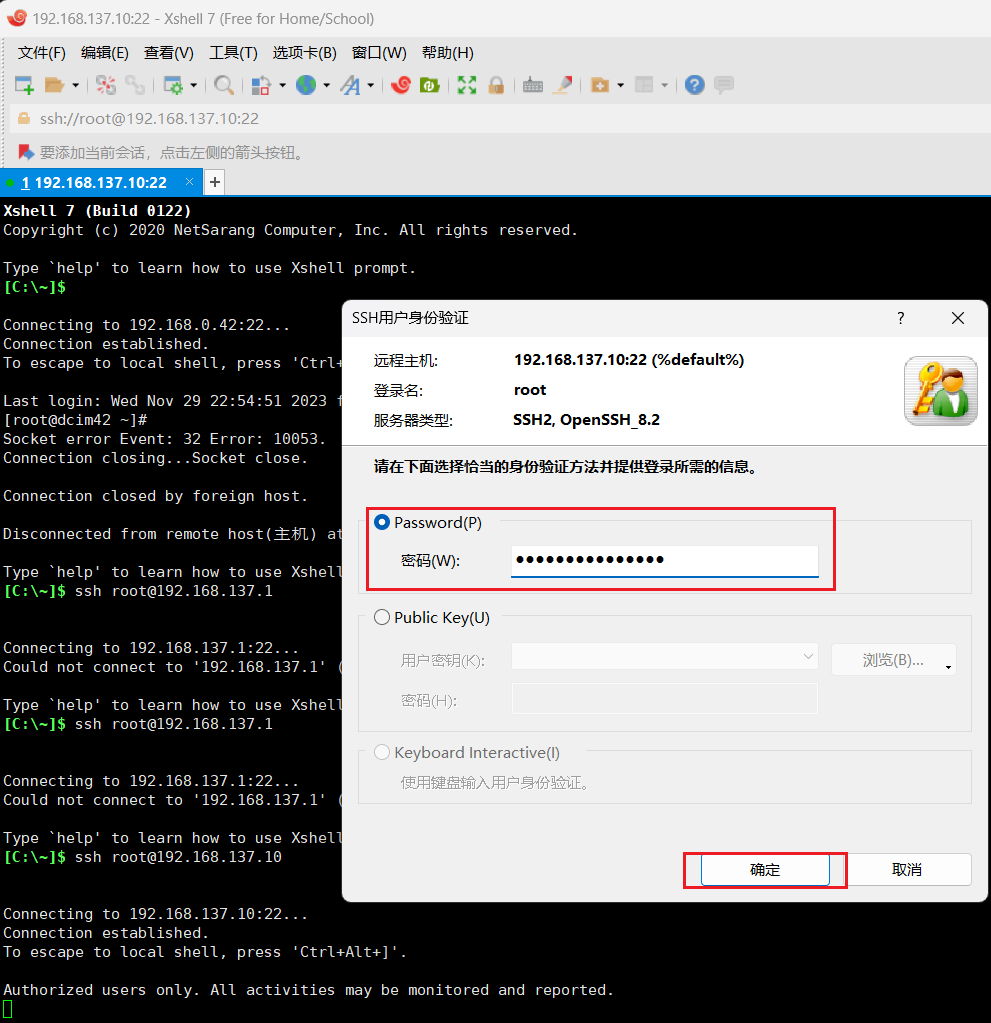
Task: Click the layout panes toolbar icon
Action: (x=644, y=85)
